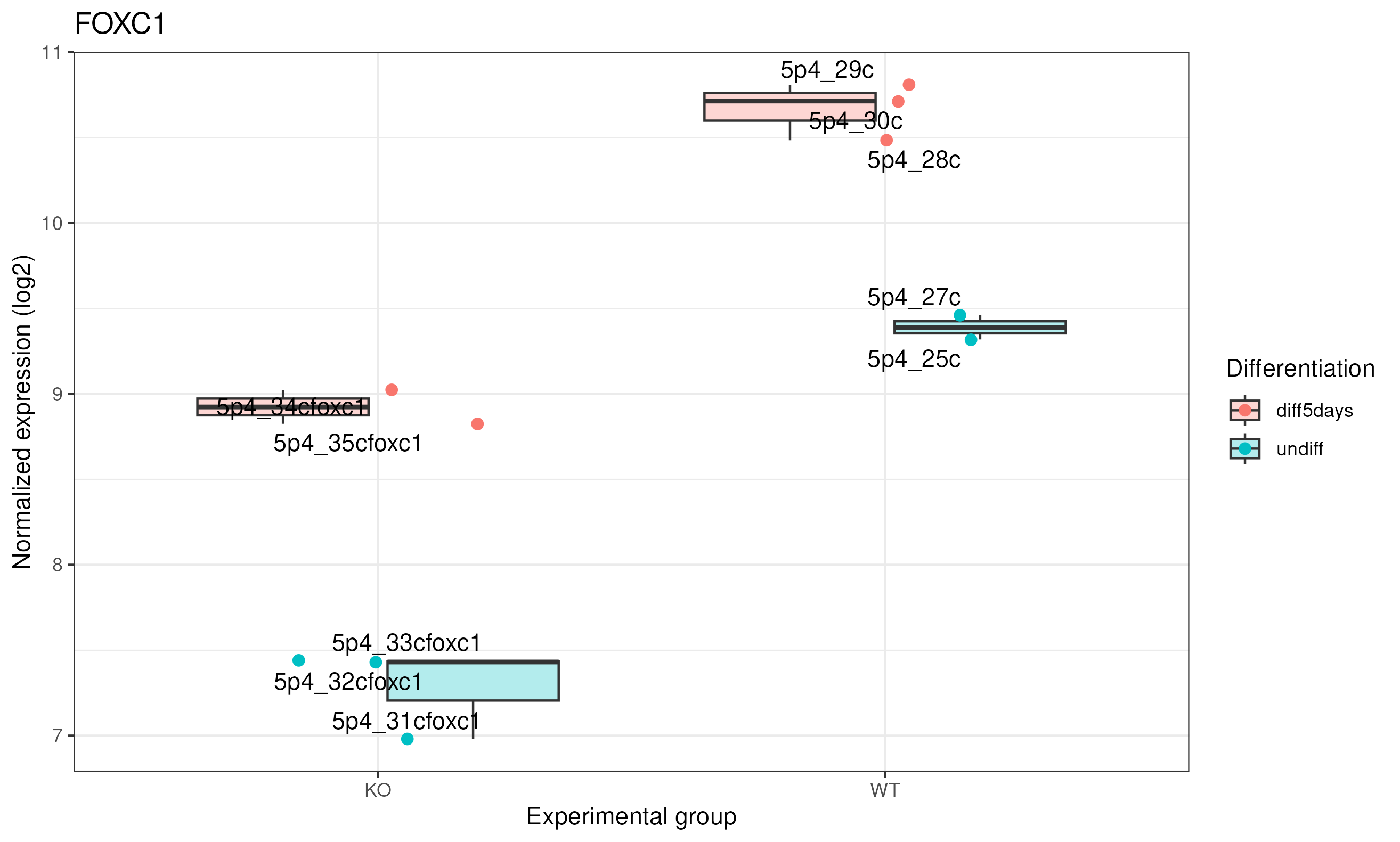Image resolution: width=1400 pixels, height=842 pixels.
Task: Click the lowest teal point near 7
Action: tap(407, 739)
